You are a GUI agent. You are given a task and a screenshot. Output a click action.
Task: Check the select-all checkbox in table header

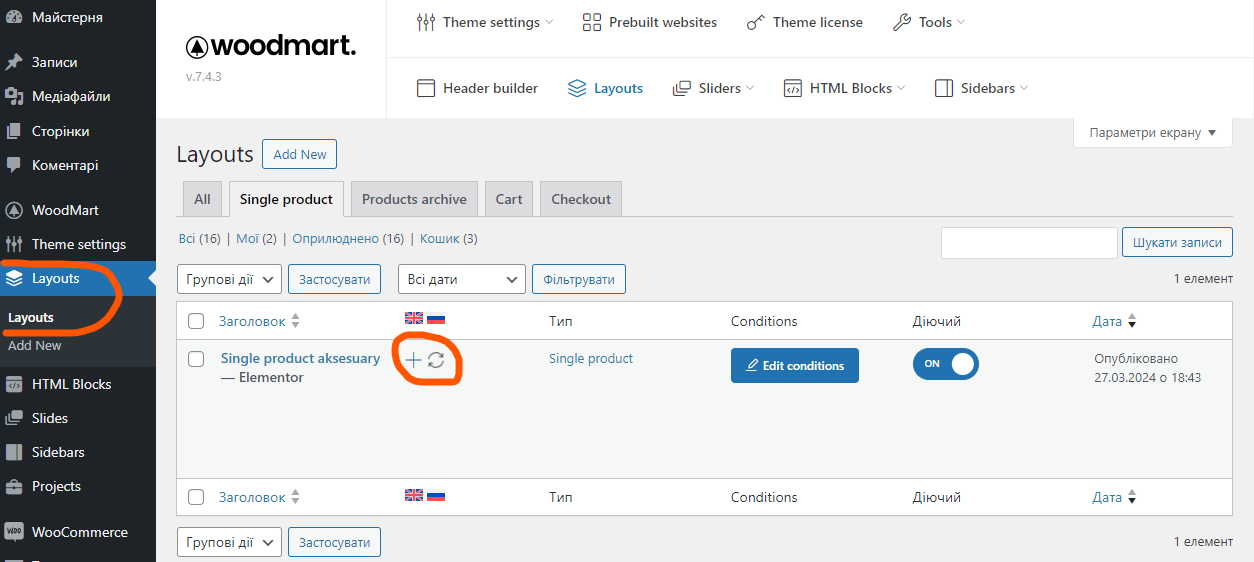196,321
